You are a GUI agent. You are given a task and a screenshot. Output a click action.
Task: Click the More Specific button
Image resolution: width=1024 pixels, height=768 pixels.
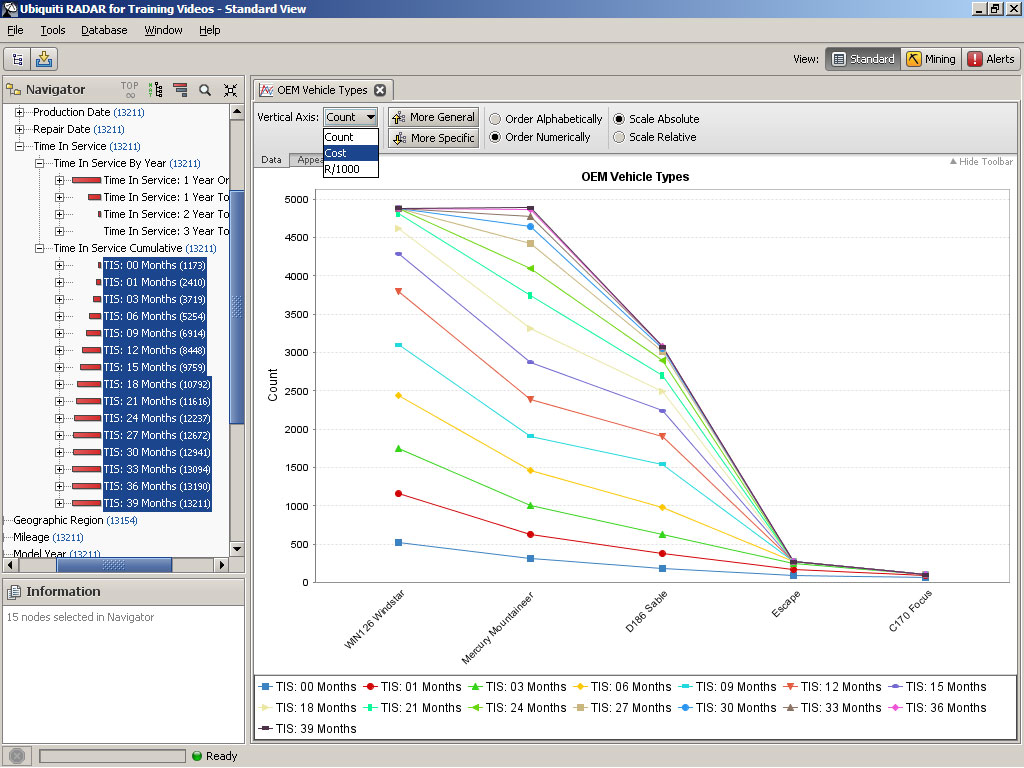(434, 138)
